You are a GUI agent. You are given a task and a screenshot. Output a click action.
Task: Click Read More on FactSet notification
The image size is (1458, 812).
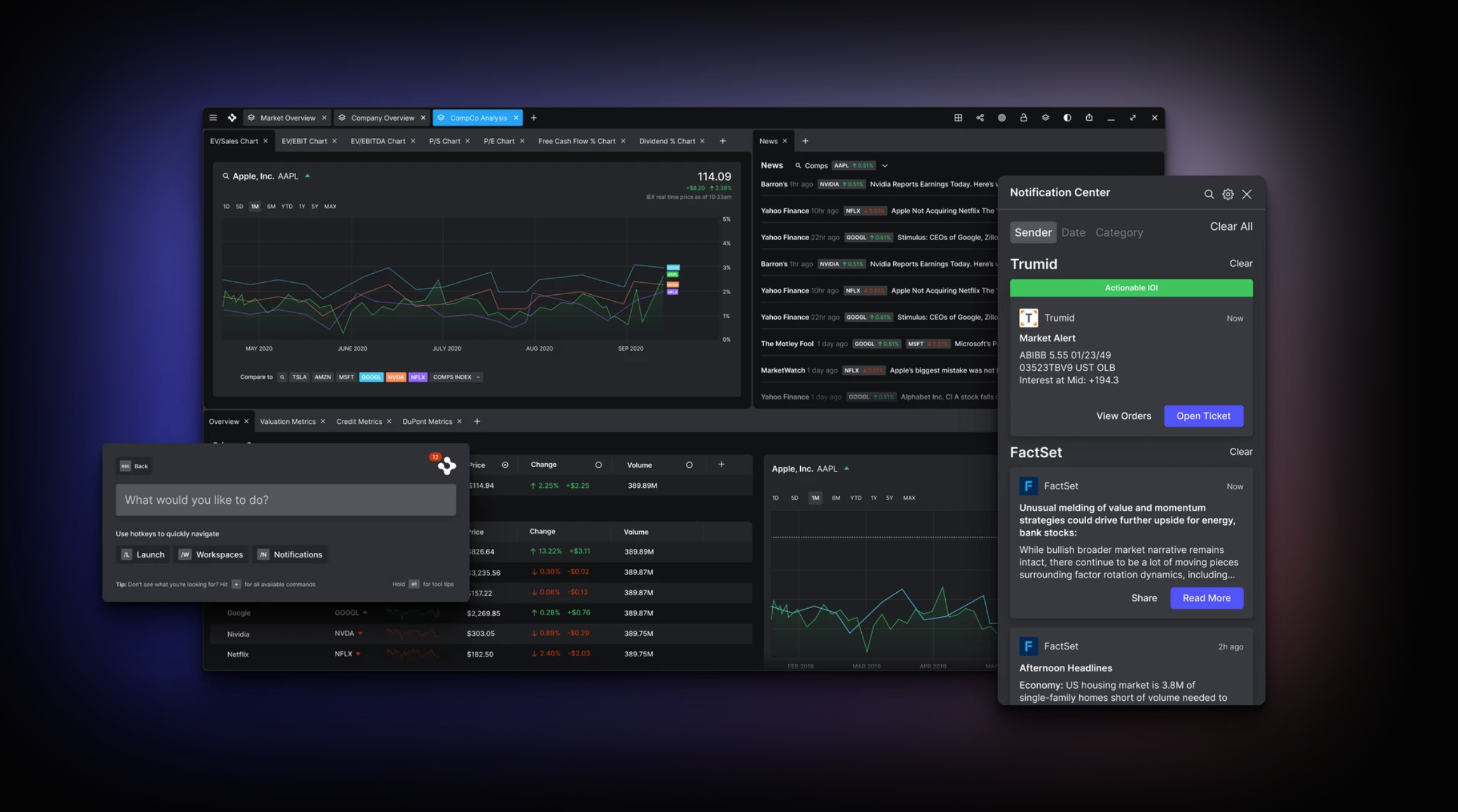click(1206, 598)
